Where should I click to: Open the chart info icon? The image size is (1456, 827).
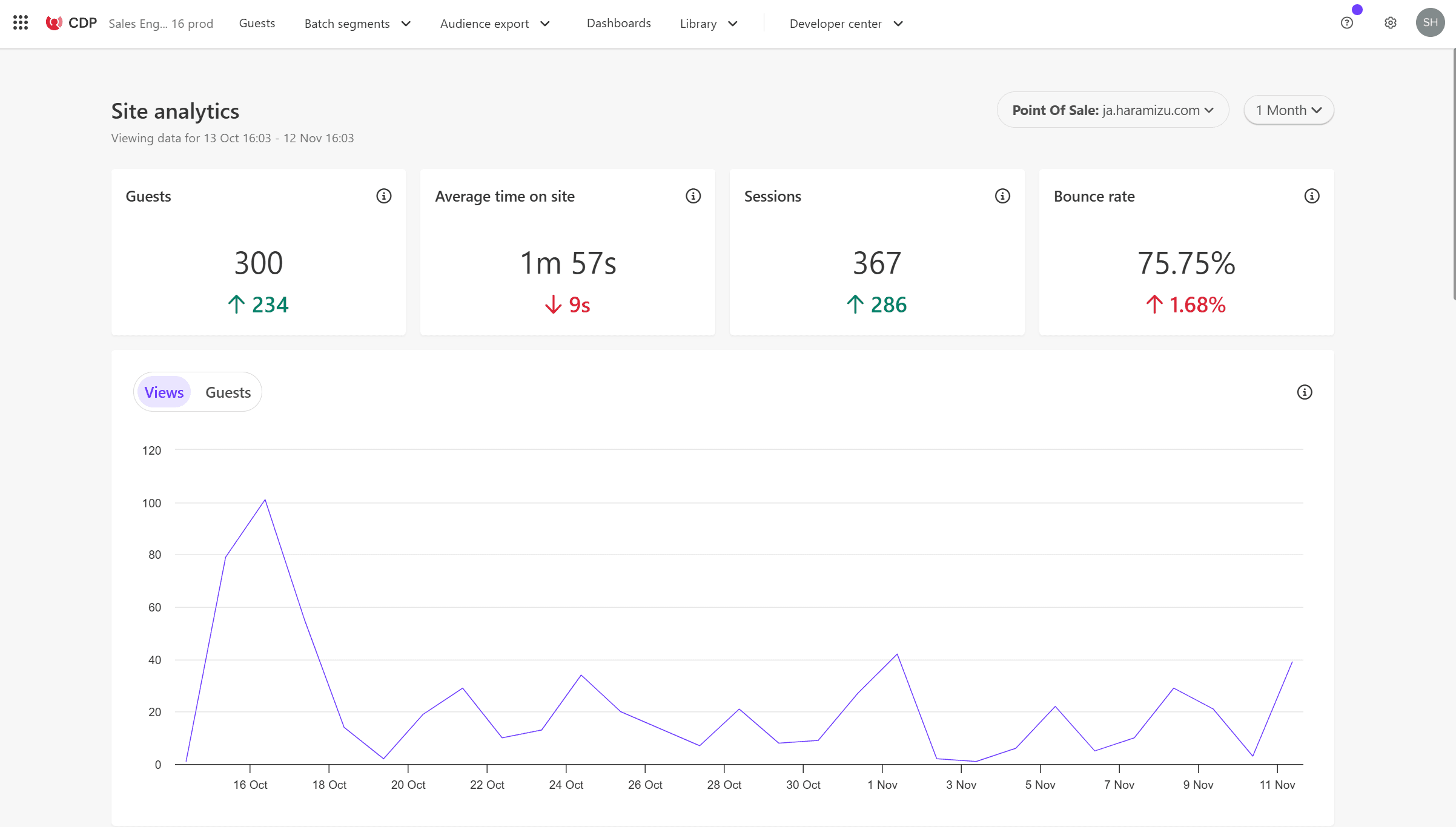click(1304, 392)
